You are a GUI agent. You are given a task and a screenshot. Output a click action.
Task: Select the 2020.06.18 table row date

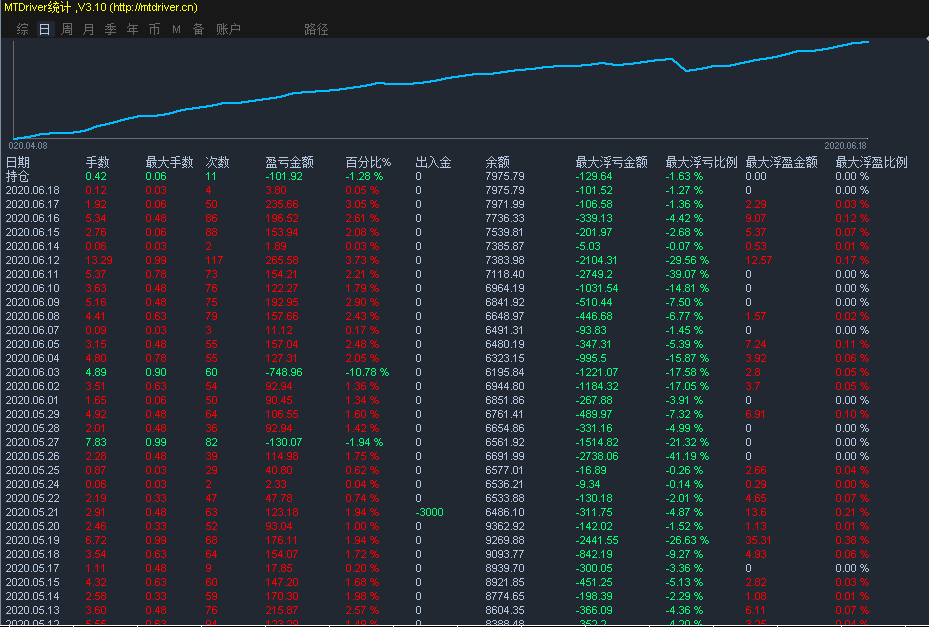coord(33,190)
